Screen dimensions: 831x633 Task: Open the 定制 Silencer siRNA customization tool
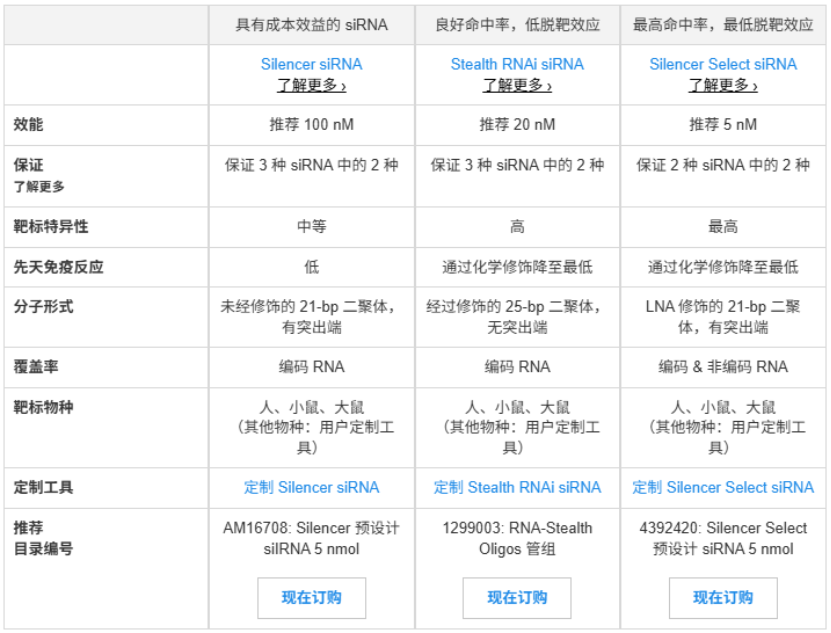click(312, 487)
